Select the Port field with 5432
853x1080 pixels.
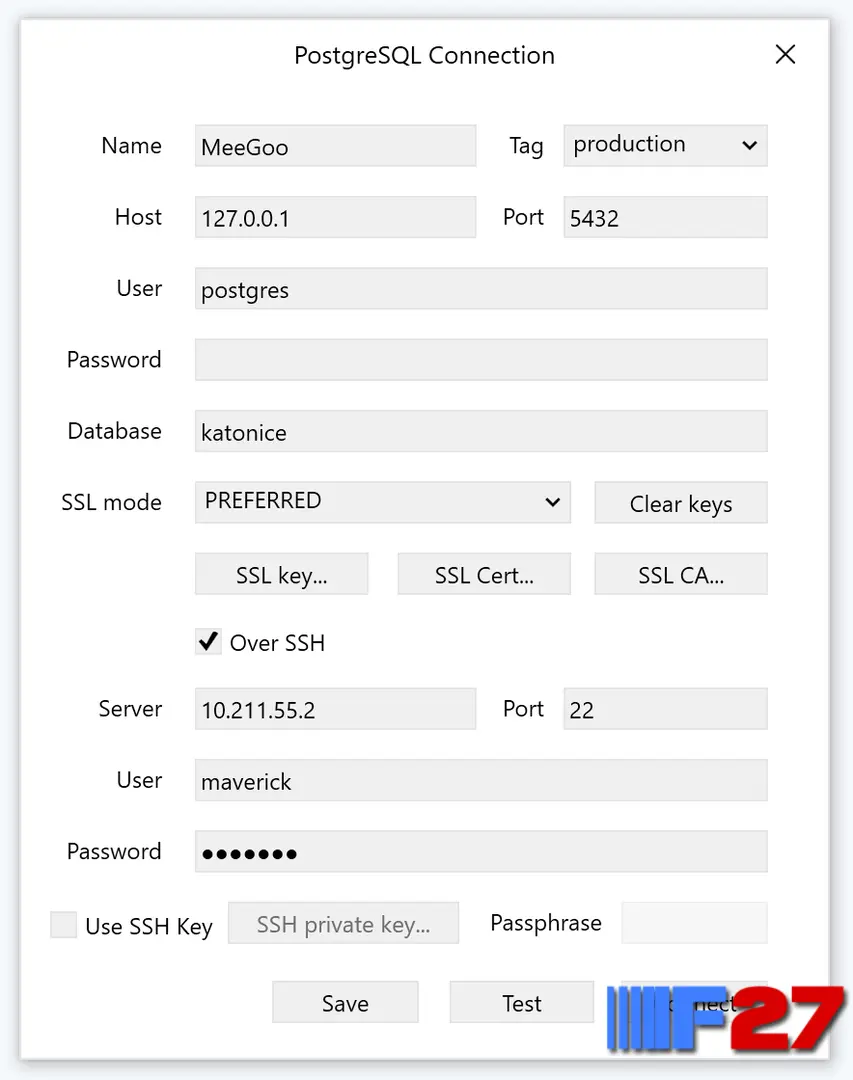pyautogui.click(x=665, y=217)
